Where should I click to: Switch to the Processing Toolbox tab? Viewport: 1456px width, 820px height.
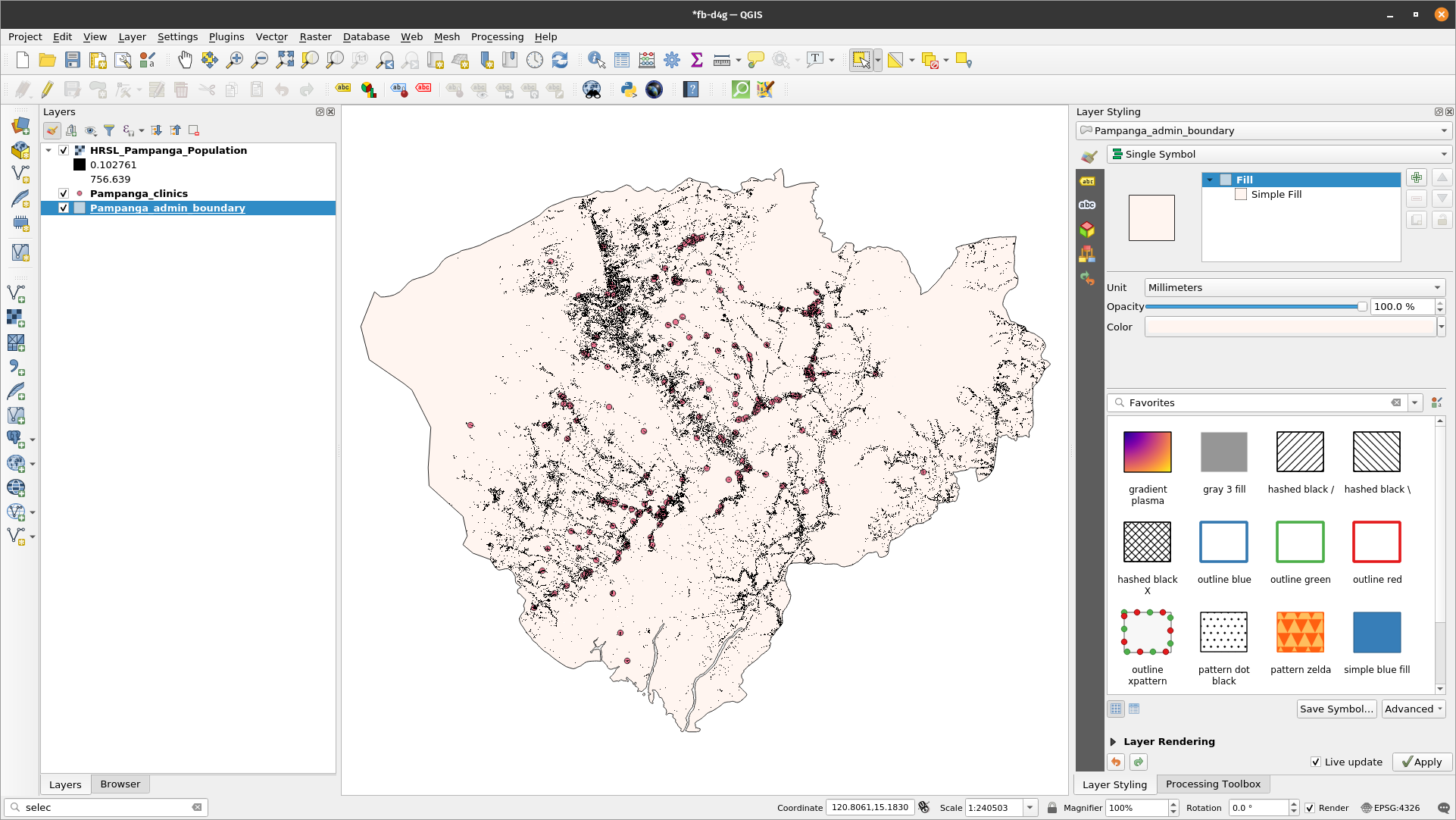[x=1213, y=784]
